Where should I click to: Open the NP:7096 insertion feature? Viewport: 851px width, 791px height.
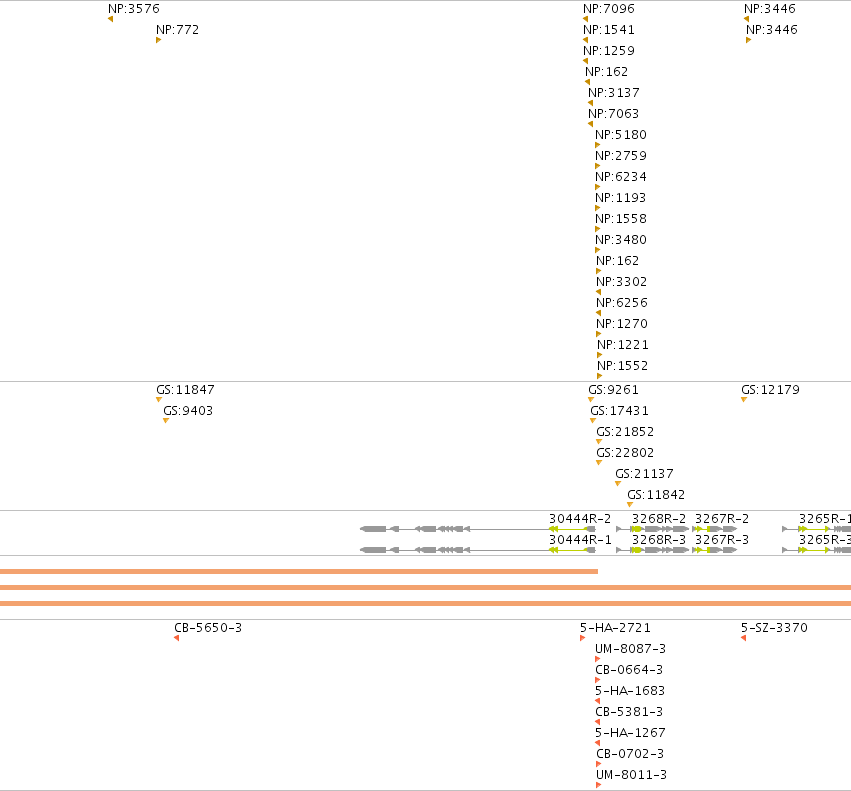(x=586, y=20)
